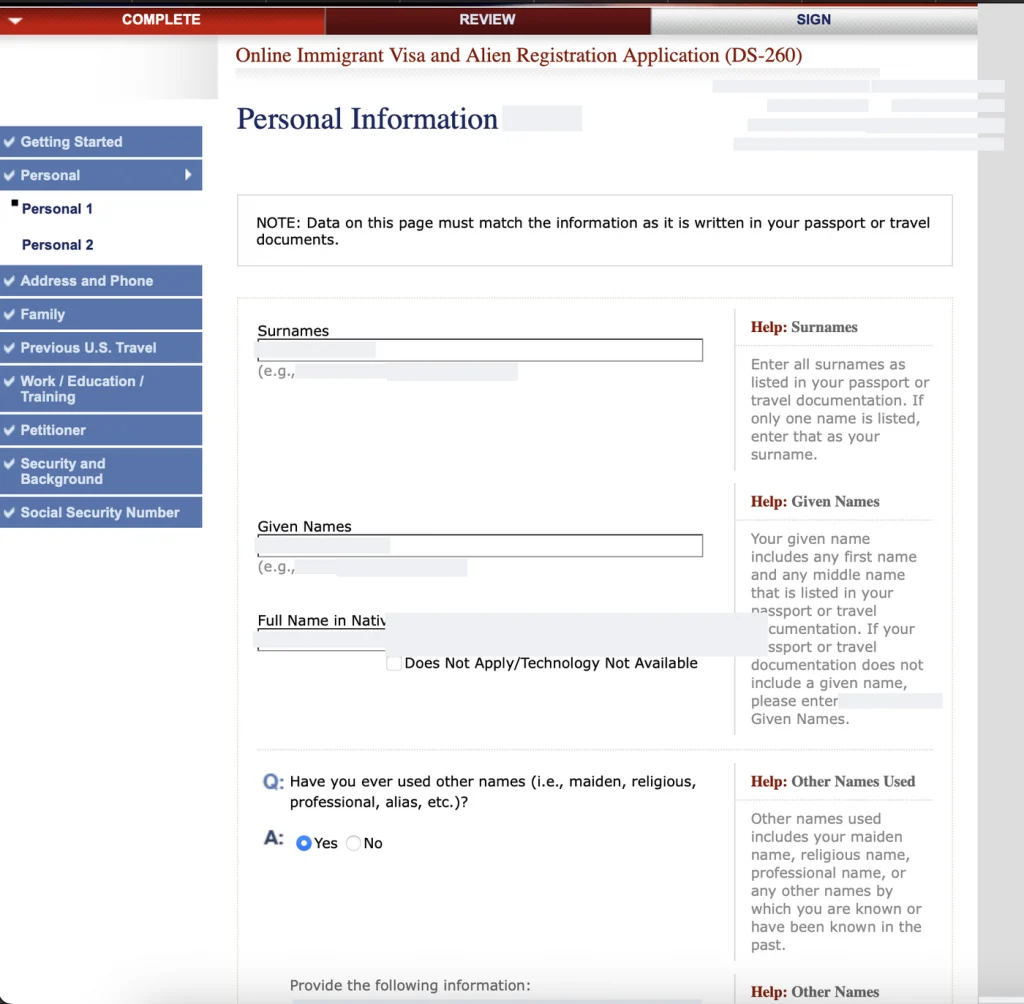This screenshot has width=1024, height=1004.
Task: Open Previous U.S. Travel section
Action: point(101,348)
